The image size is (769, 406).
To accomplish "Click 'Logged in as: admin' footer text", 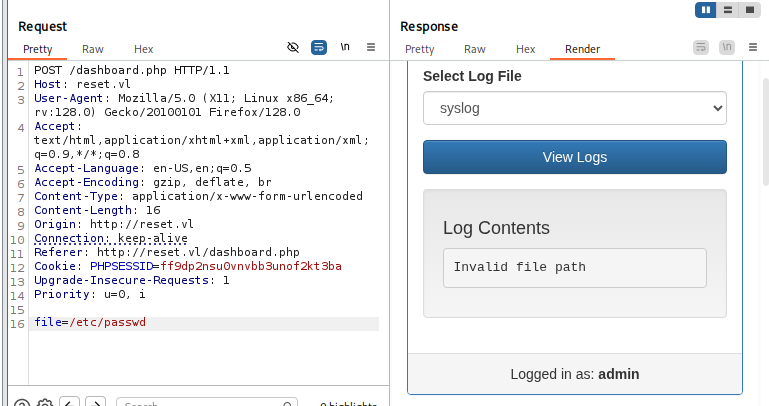I will click(x=574, y=374).
